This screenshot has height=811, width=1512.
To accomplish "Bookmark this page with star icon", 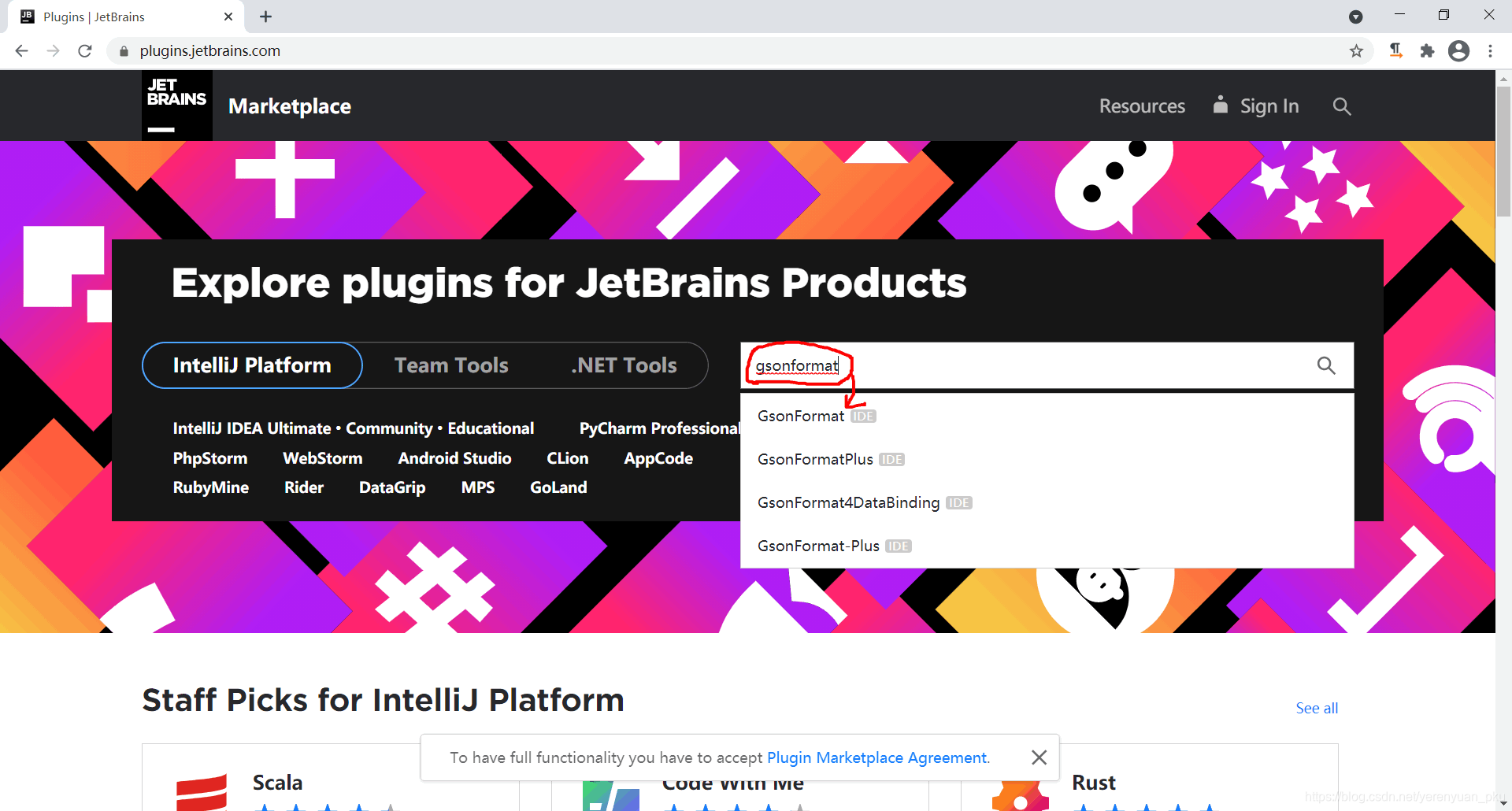I will pos(1356,51).
